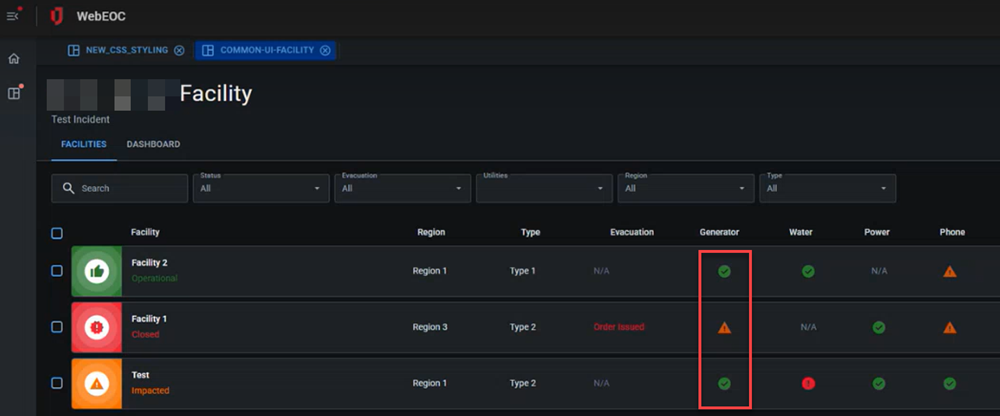Screen dimensions: 1000x416
Task: Click the Operational status text
Action: (154, 279)
